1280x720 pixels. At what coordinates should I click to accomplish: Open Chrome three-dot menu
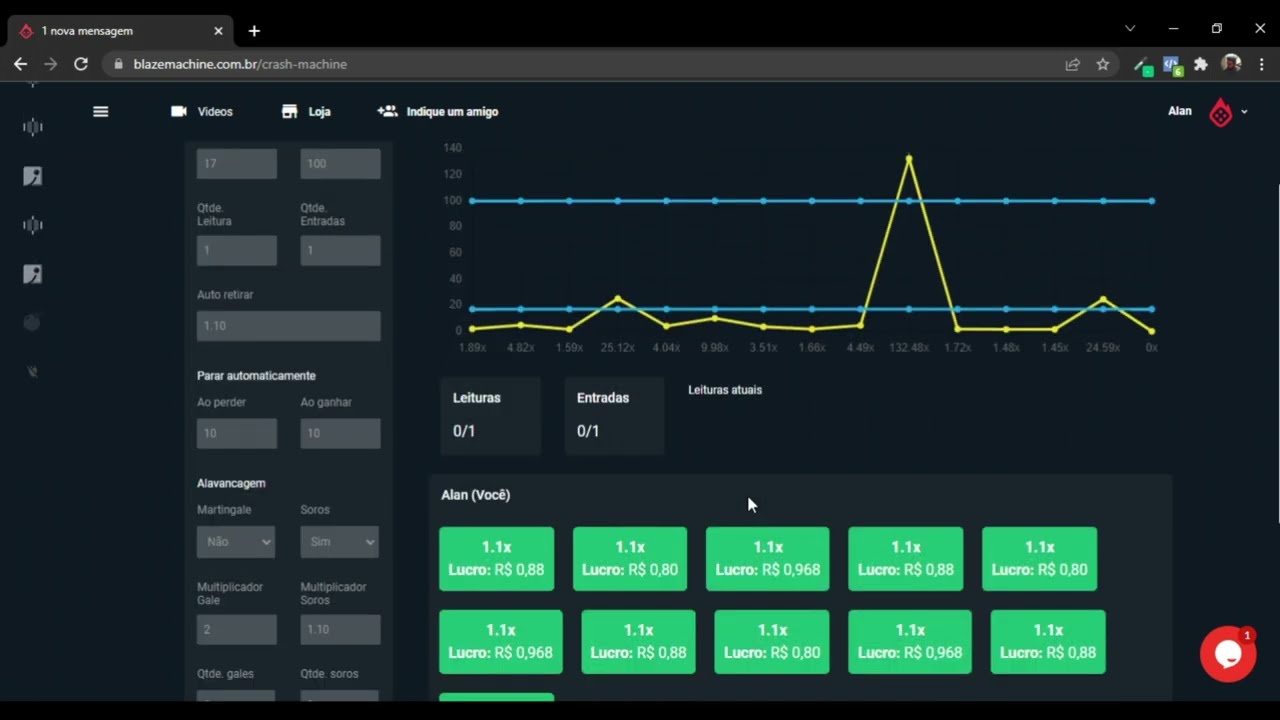[1261, 64]
